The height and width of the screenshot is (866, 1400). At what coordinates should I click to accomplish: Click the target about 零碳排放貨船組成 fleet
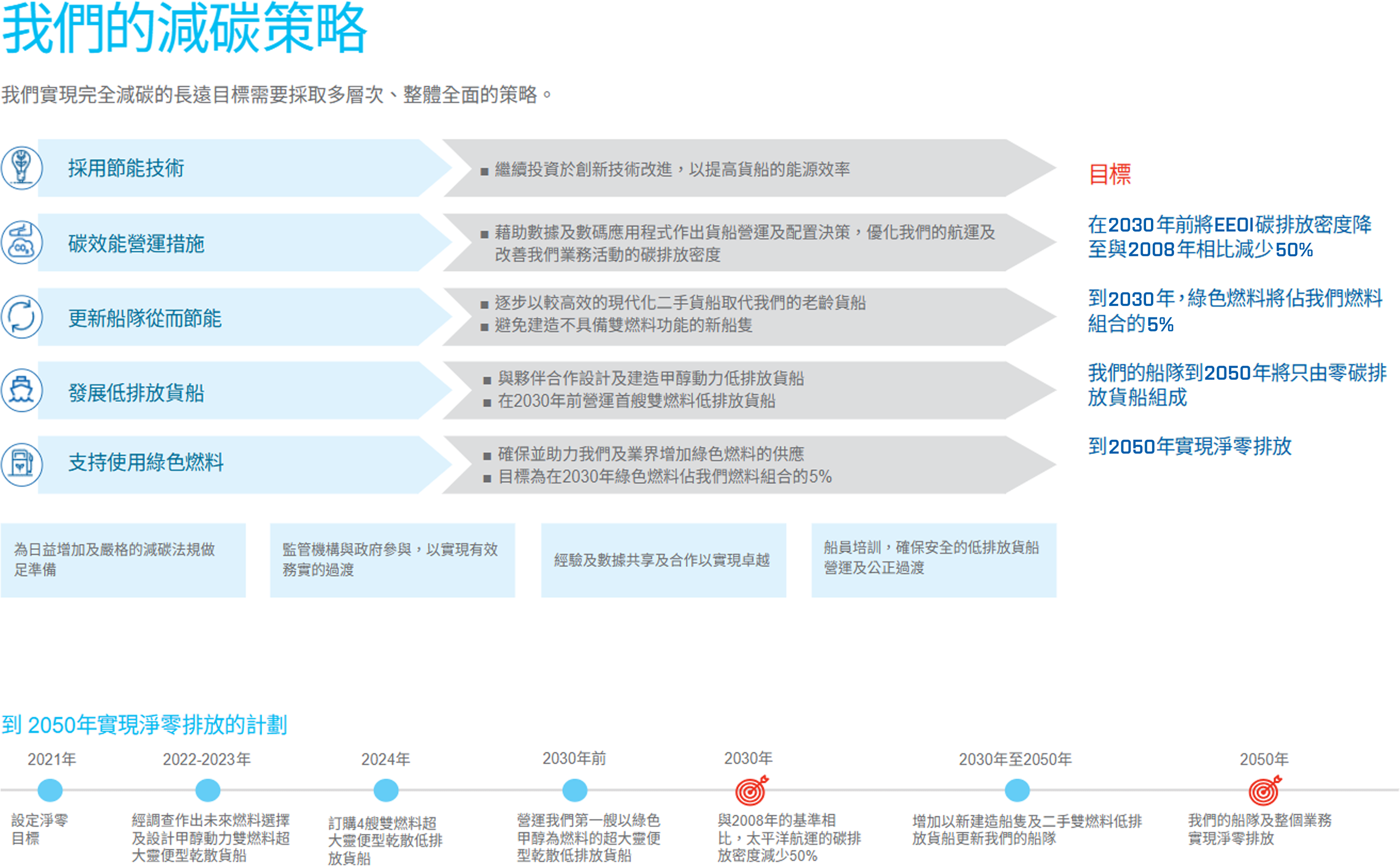coord(1237,385)
